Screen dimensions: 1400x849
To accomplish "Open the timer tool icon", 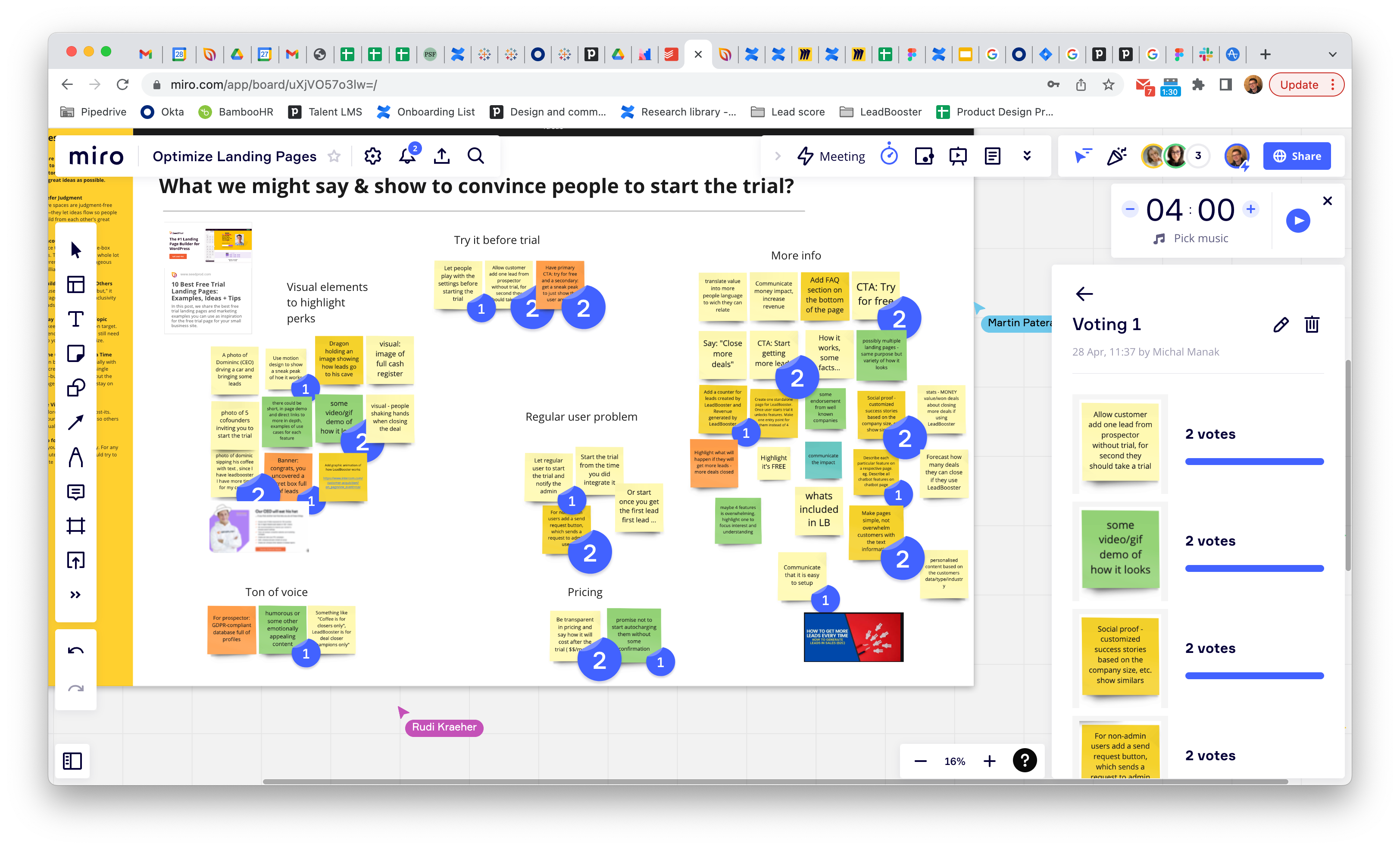I will [x=889, y=155].
